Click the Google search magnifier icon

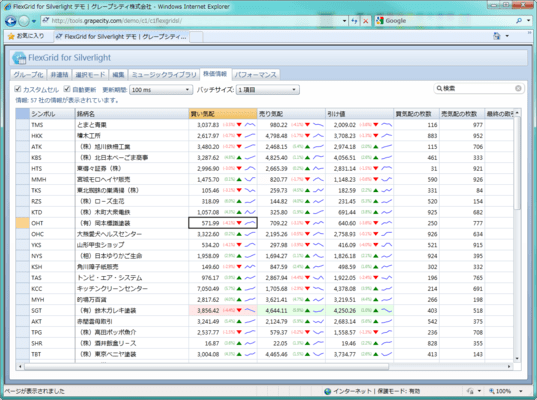(519, 21)
